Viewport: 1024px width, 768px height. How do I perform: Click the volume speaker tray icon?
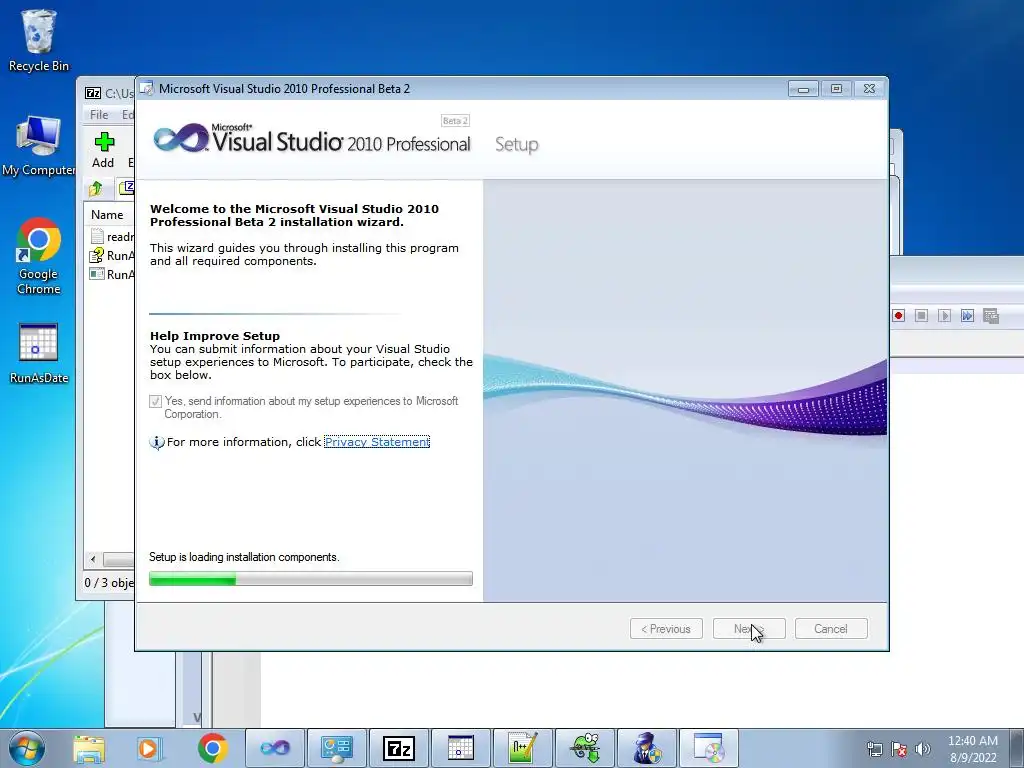[x=922, y=749]
